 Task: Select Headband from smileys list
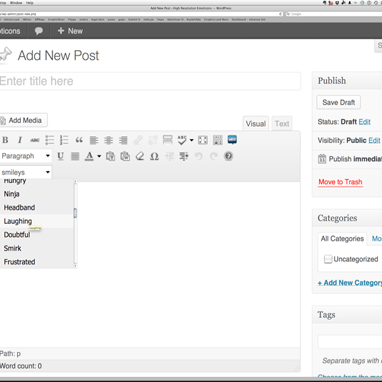point(37,208)
